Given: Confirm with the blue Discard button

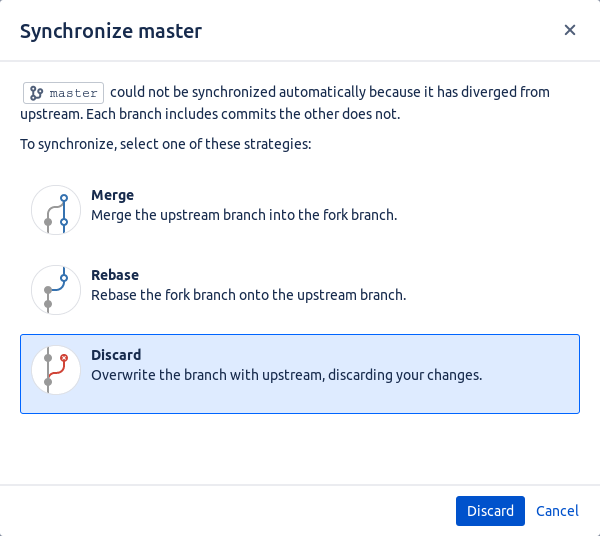Looking at the screenshot, I should 490,511.
